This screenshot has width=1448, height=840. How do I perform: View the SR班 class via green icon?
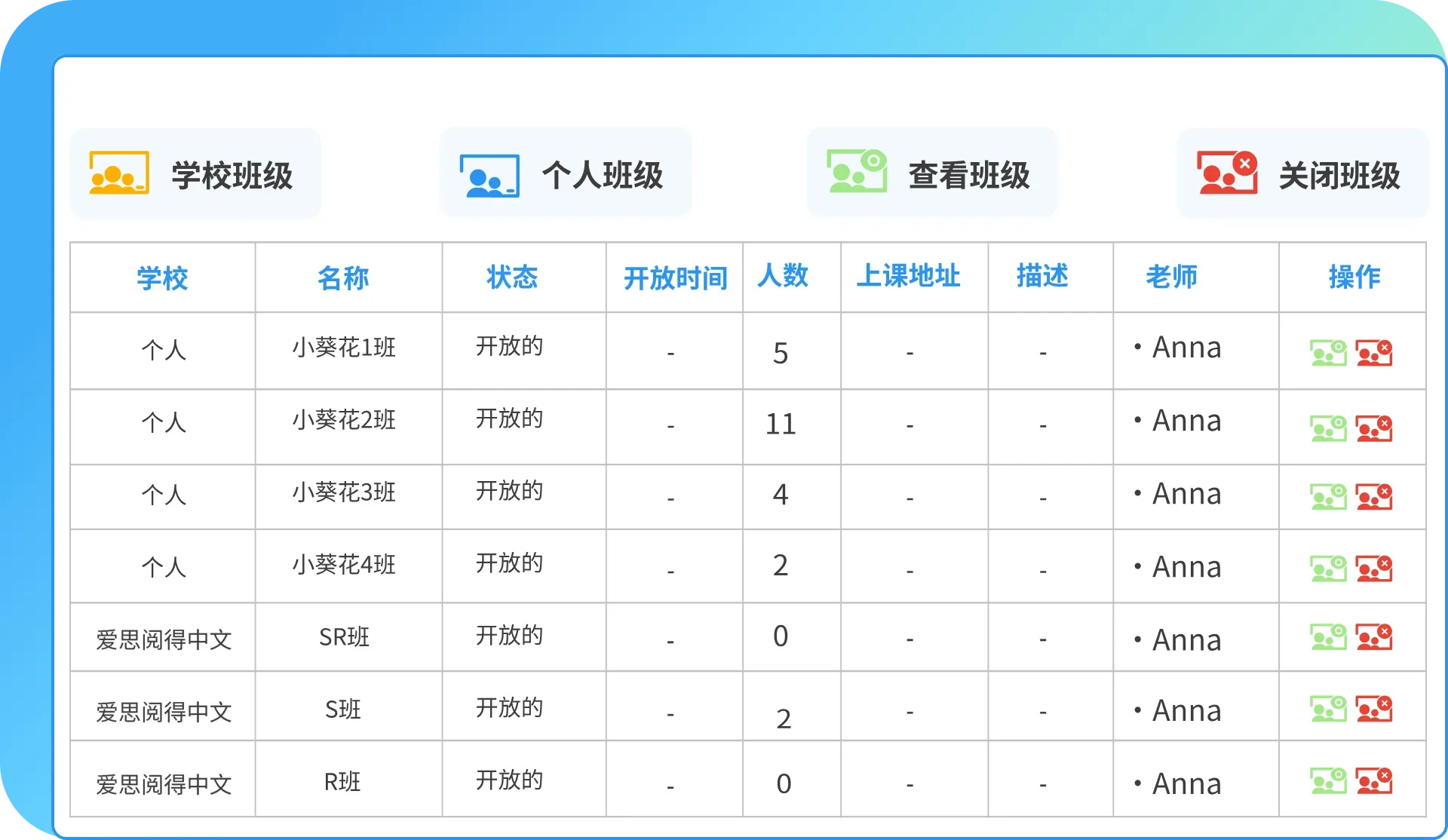click(x=1328, y=636)
